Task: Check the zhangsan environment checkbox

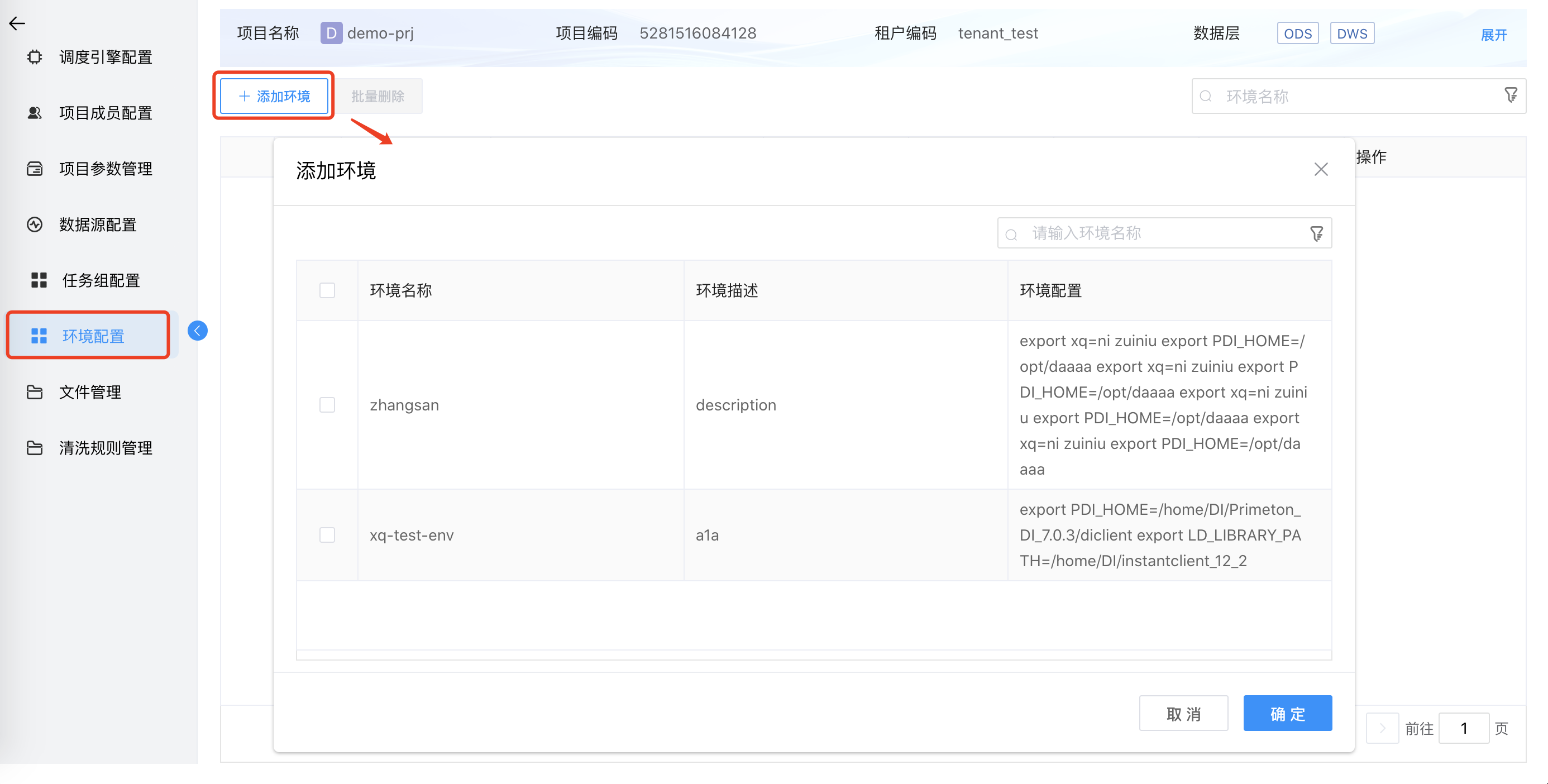Action: pyautogui.click(x=327, y=405)
